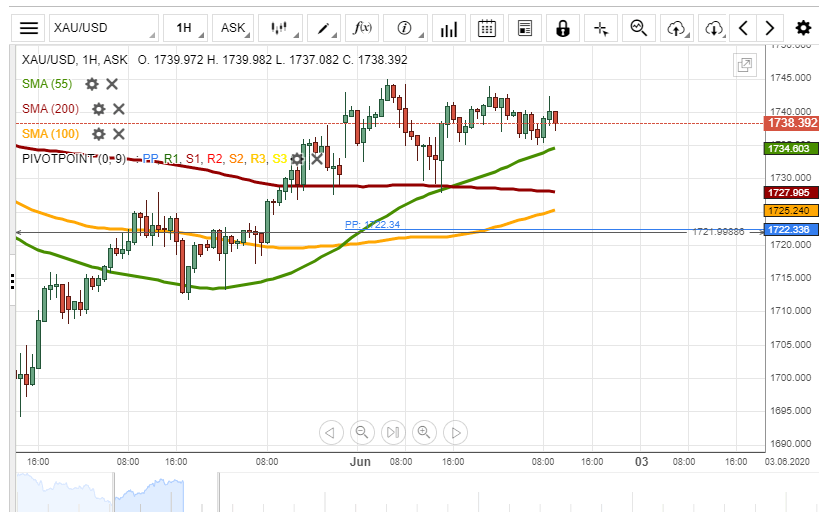Expand the 1H timeframe selector
The height and width of the screenshot is (517, 827).
click(184, 28)
